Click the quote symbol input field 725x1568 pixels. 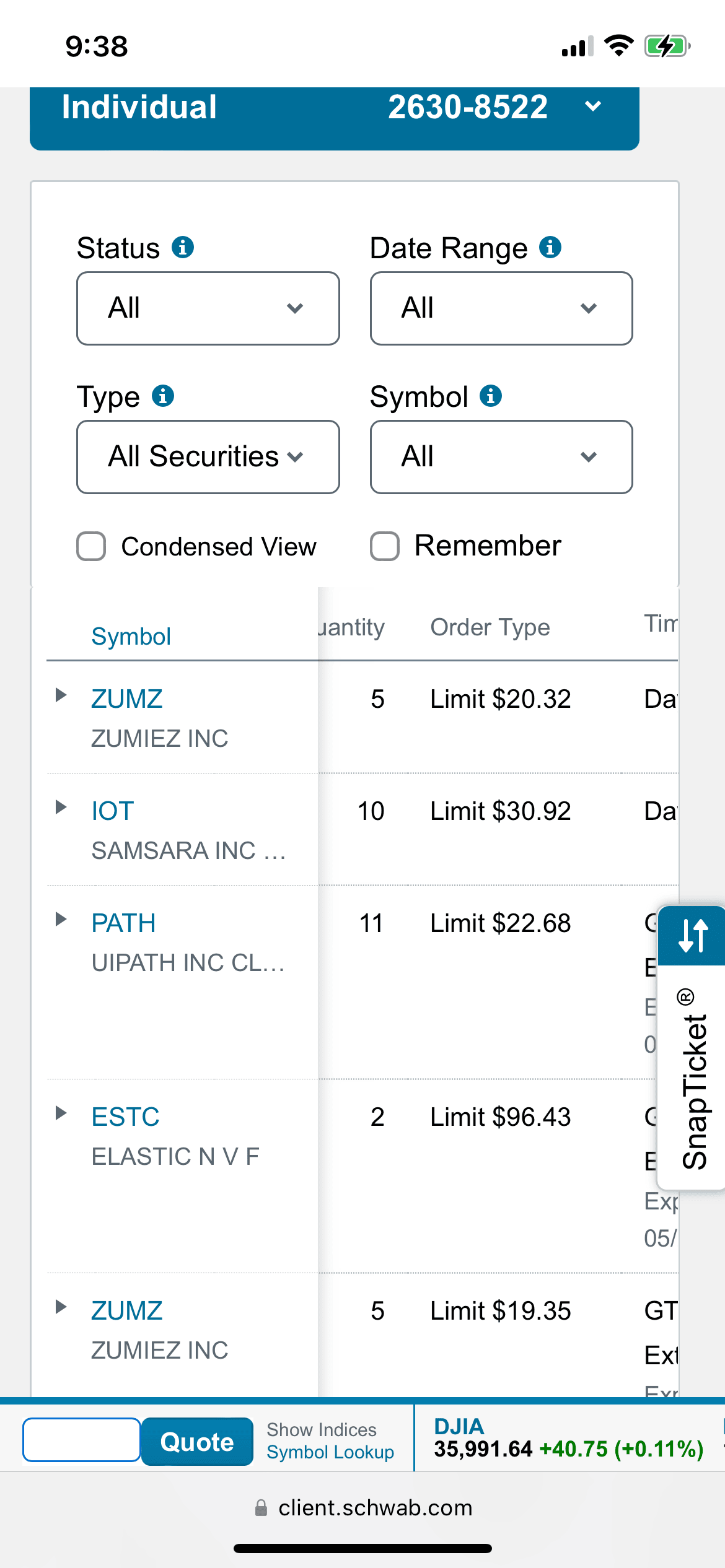coord(82,1440)
